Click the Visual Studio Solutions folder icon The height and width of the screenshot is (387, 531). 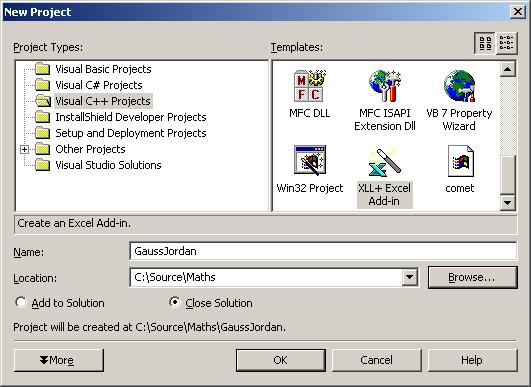coord(43,165)
